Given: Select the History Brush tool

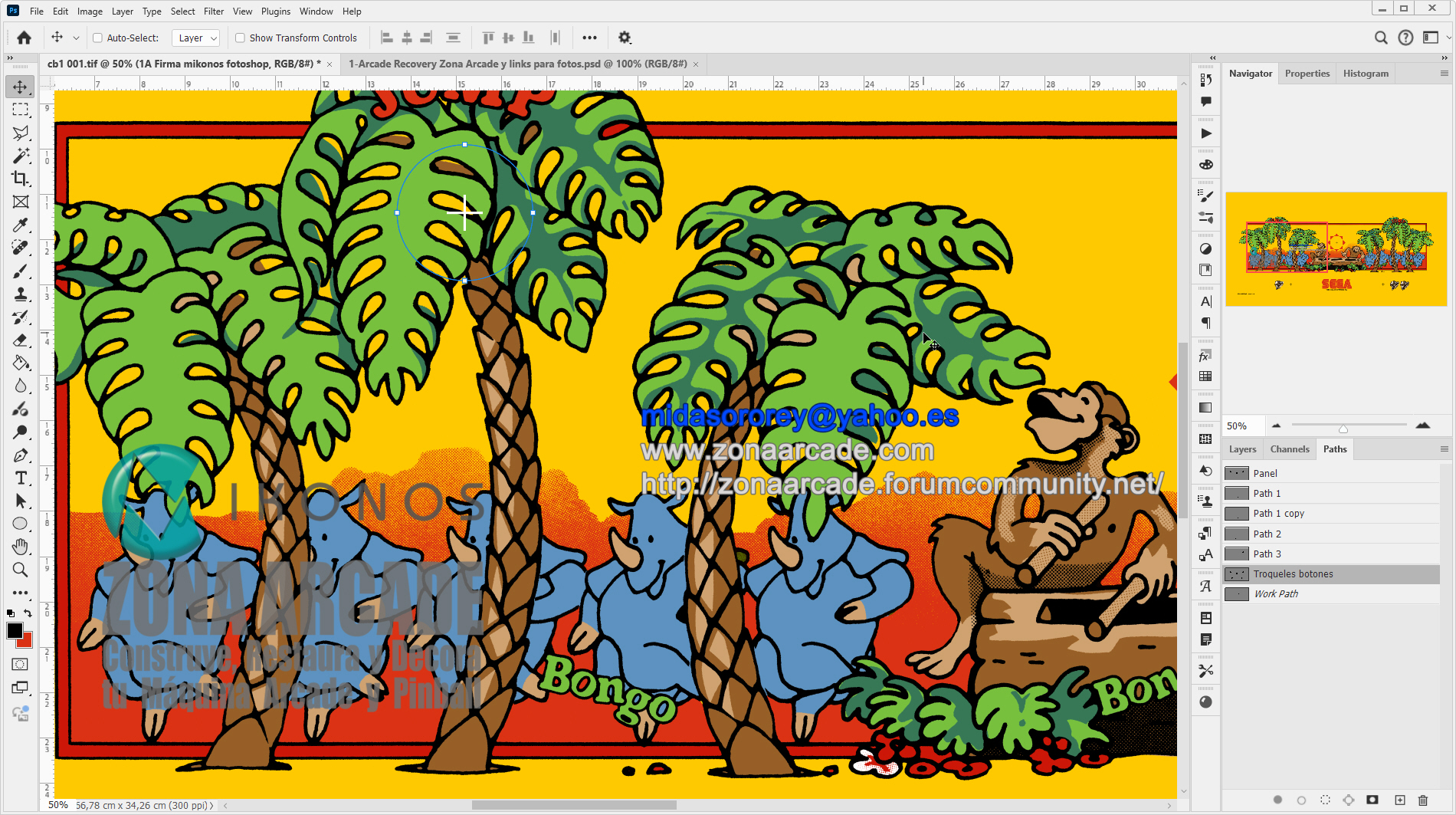Looking at the screenshot, I should (21, 317).
